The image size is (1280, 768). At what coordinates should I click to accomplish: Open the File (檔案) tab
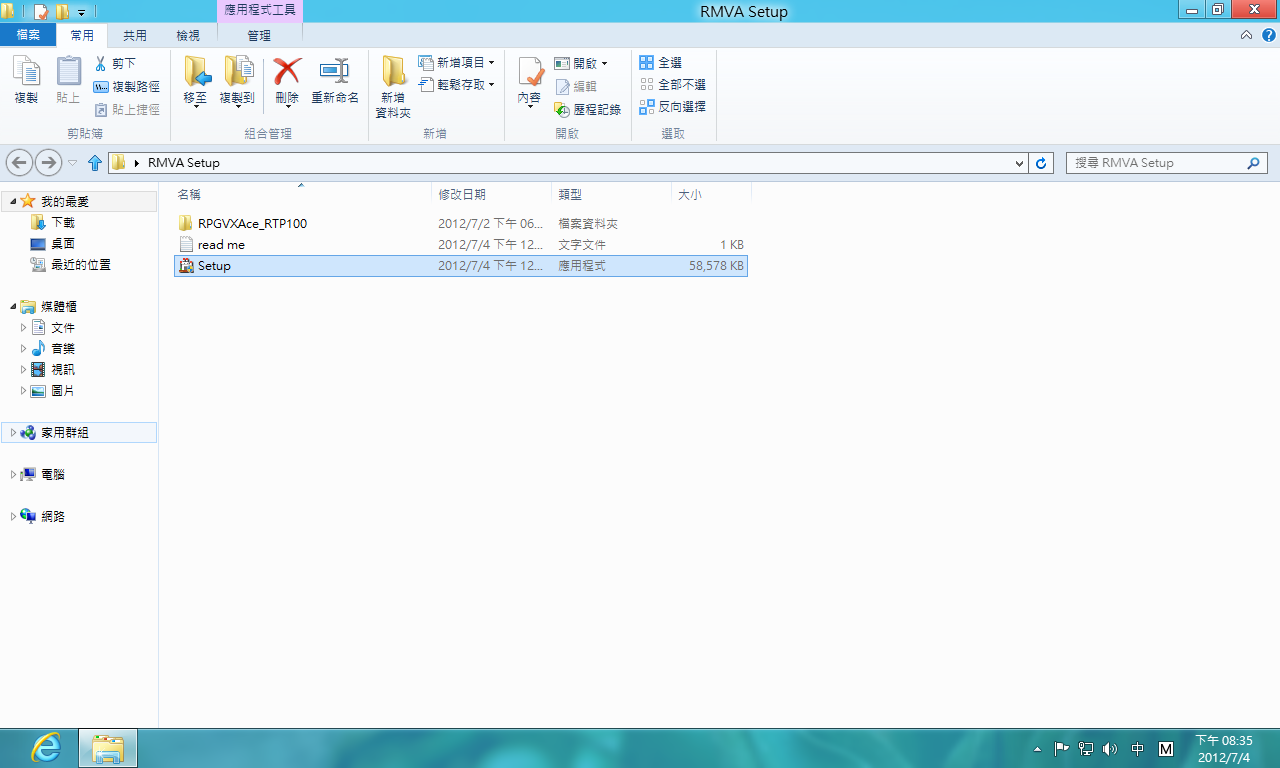coord(28,35)
